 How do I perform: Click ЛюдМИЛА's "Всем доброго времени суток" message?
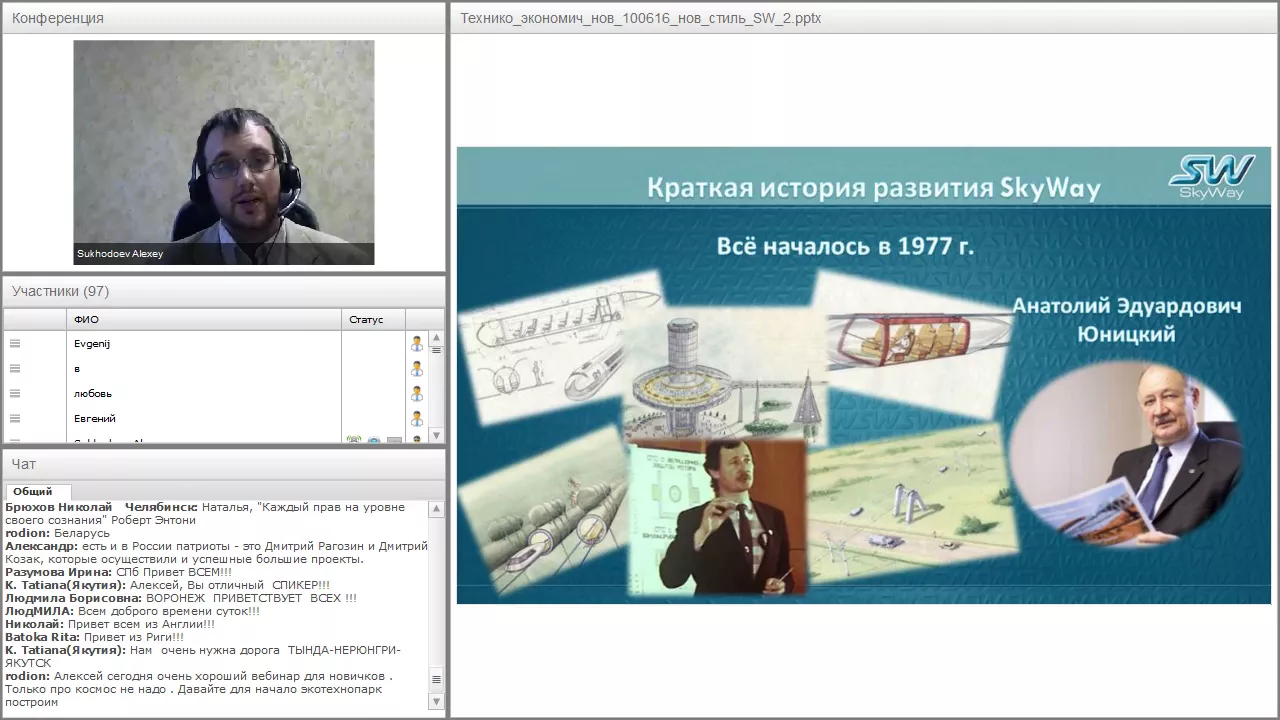pos(132,611)
